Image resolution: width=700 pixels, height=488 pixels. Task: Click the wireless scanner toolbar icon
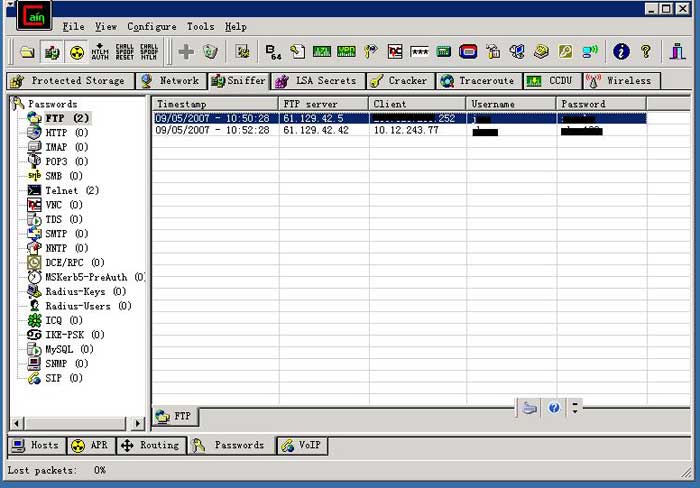point(590,52)
